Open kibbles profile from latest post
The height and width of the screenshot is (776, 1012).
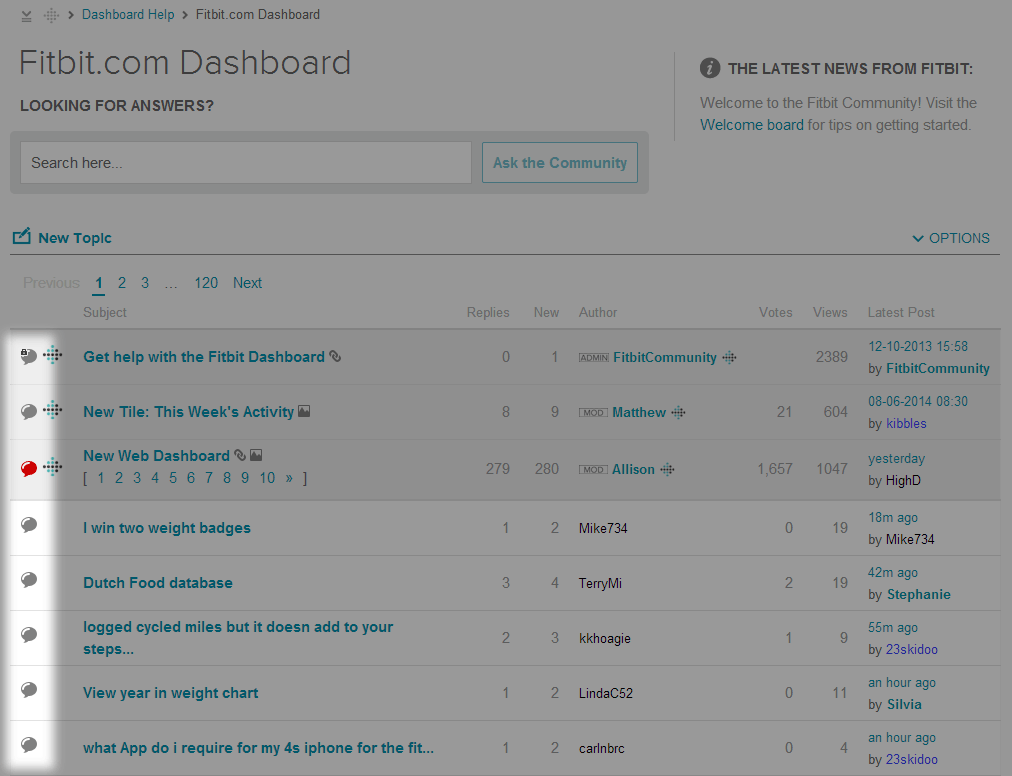906,424
